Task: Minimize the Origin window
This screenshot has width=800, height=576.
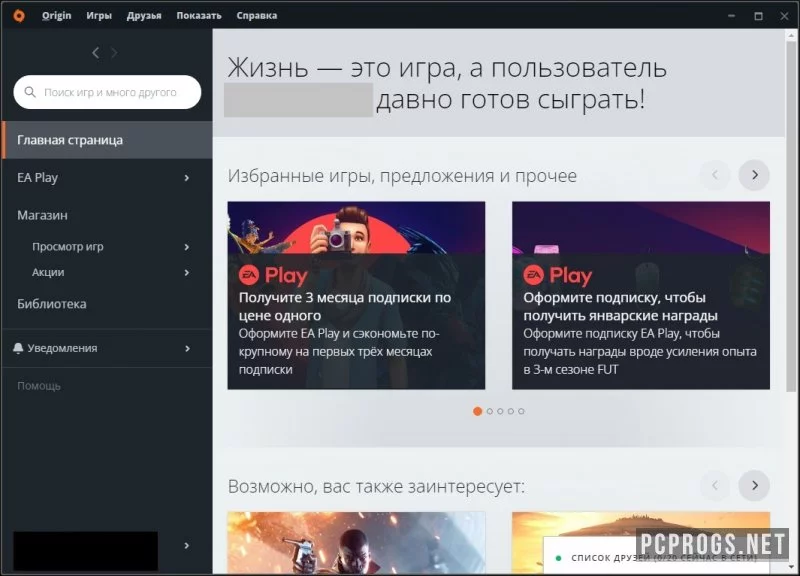Action: point(732,16)
